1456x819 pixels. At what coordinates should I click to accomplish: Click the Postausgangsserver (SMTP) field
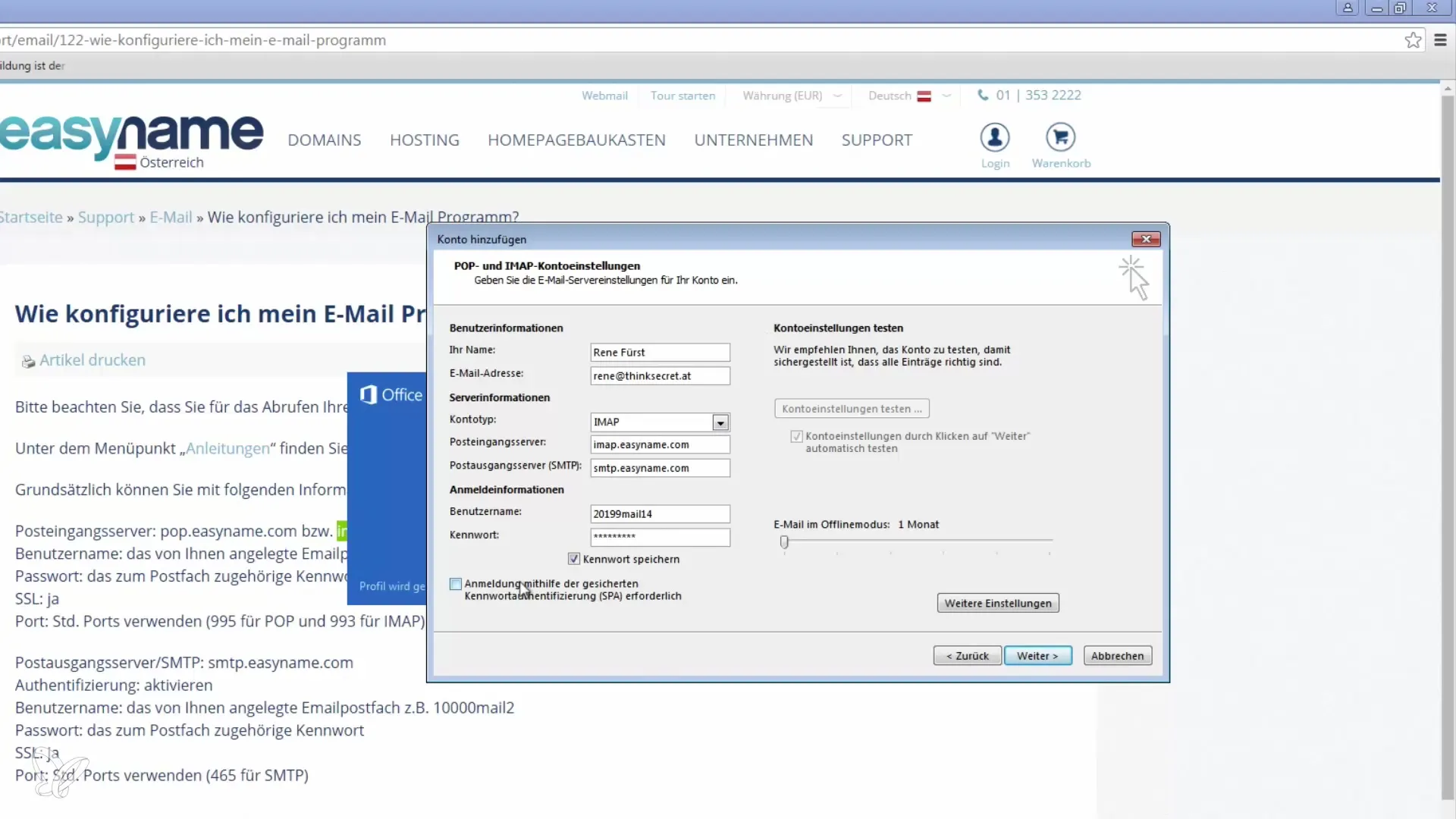click(x=660, y=469)
